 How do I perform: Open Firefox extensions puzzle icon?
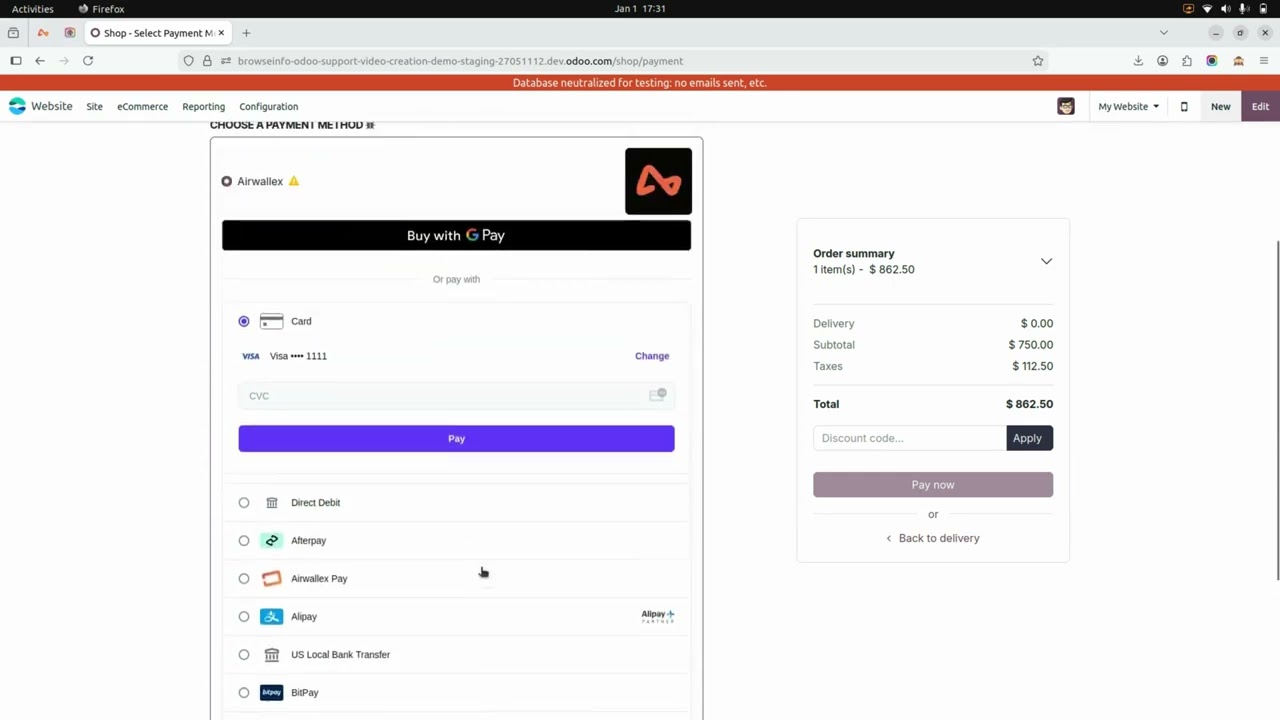[1187, 61]
